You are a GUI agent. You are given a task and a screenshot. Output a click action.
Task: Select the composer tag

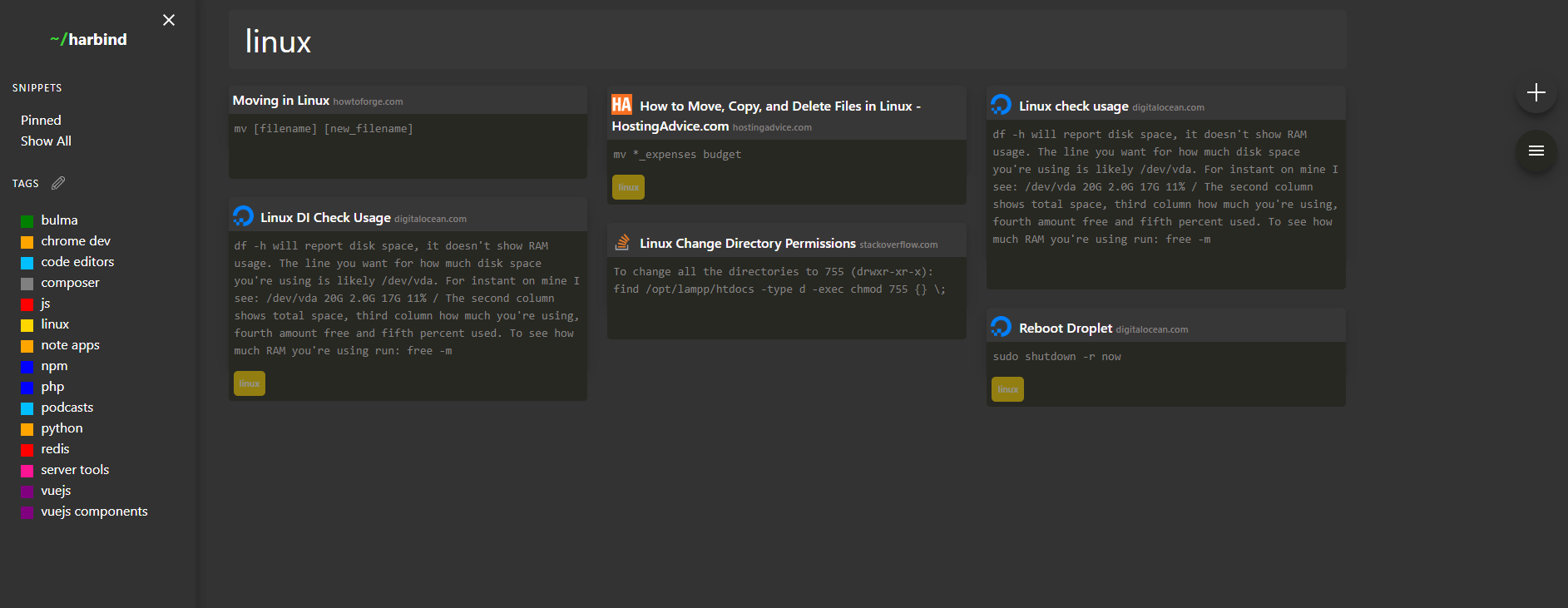pos(70,283)
